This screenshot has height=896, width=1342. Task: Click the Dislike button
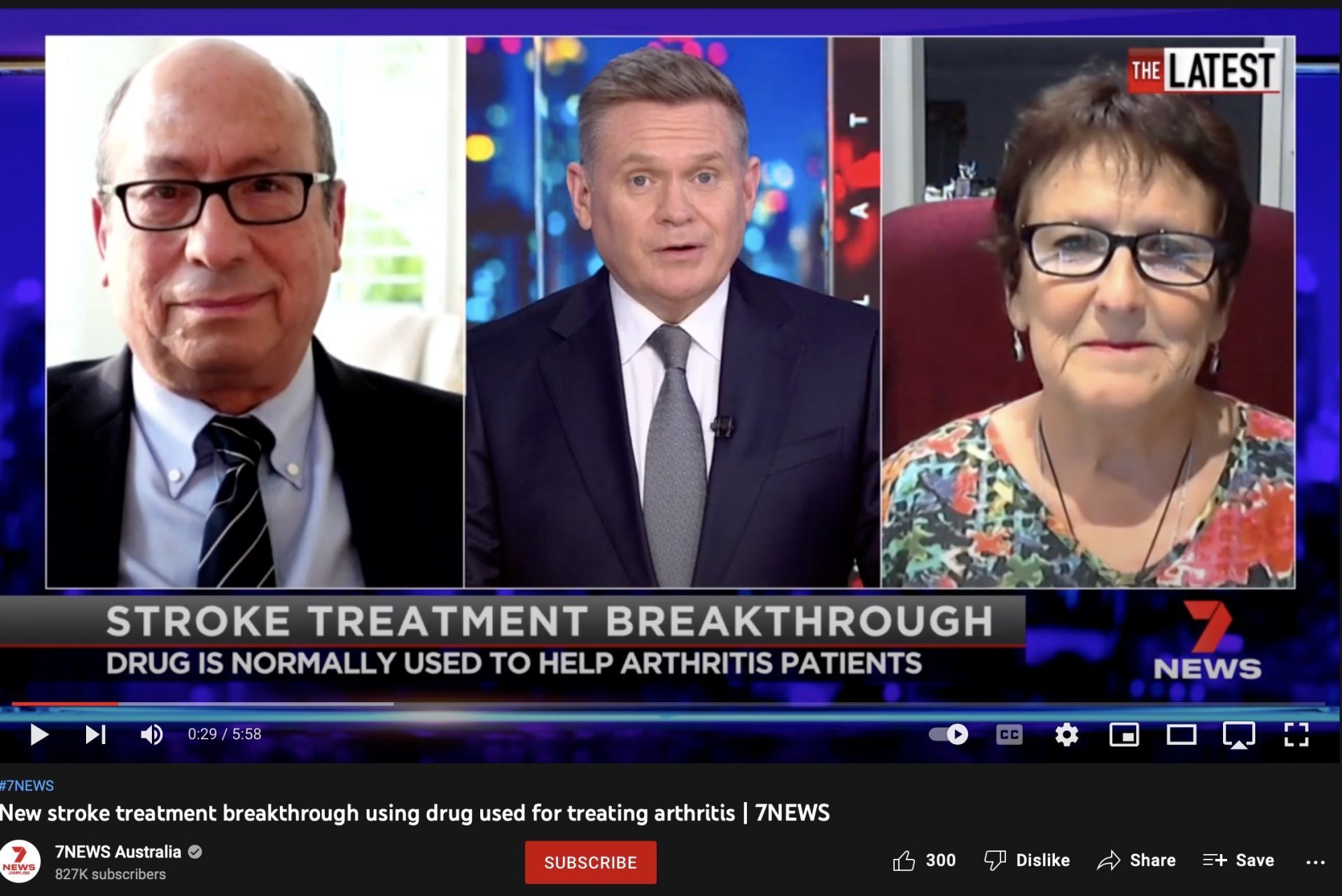click(1027, 860)
